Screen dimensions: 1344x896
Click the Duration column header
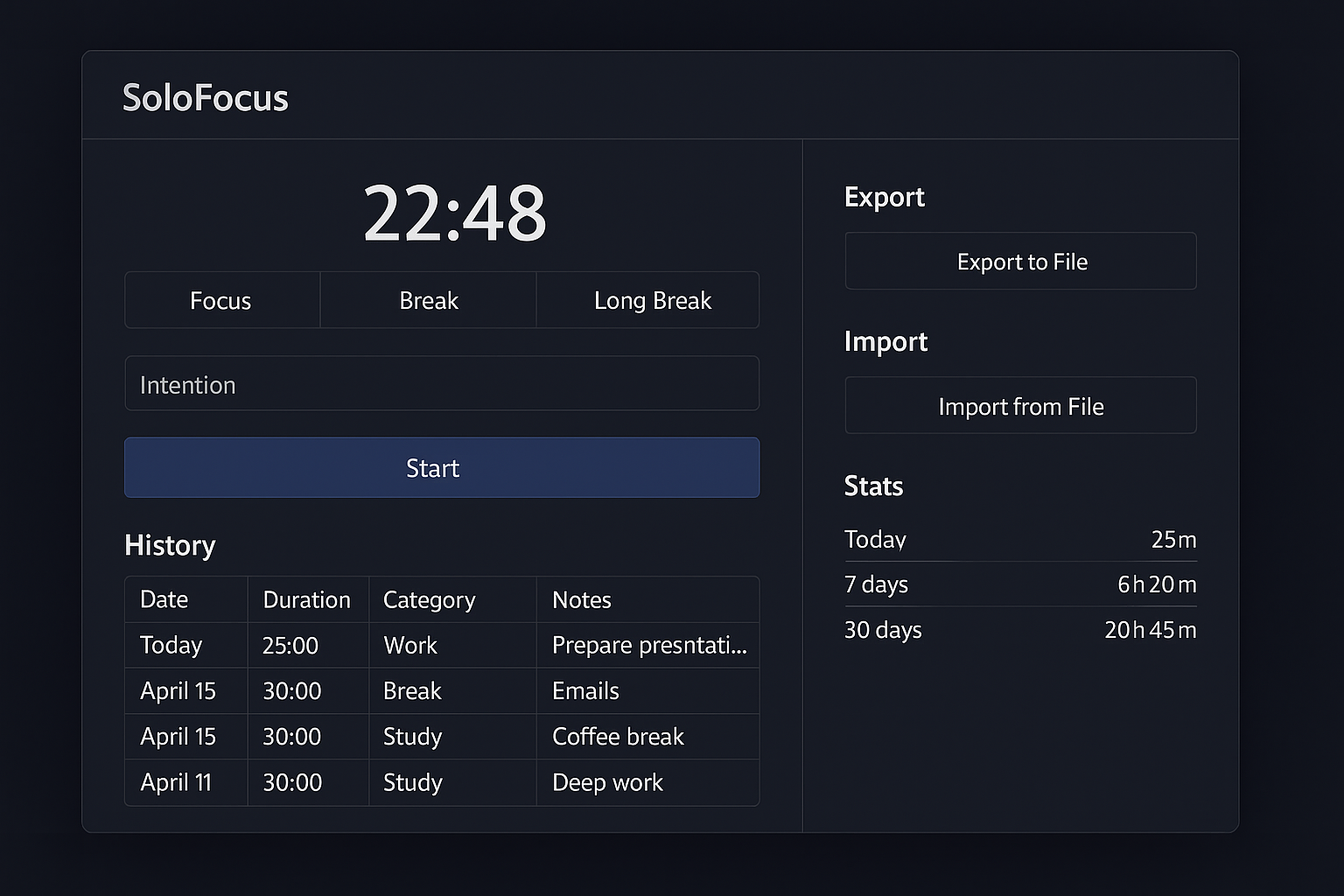click(x=306, y=599)
